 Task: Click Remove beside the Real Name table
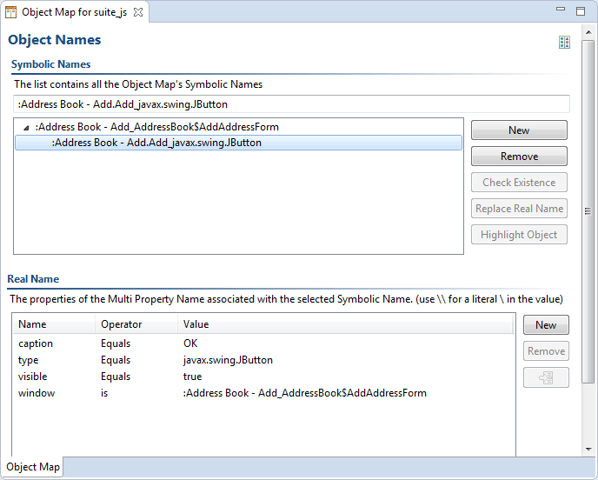[x=546, y=351]
